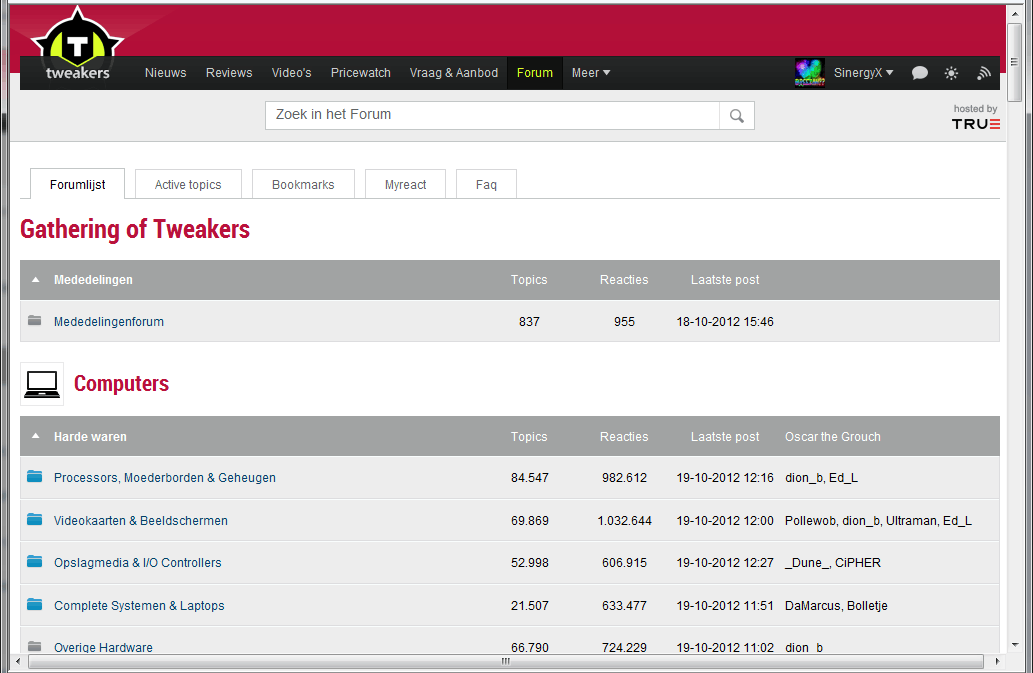
Task: Focus the Zoek in het Forum field
Action: [492, 115]
